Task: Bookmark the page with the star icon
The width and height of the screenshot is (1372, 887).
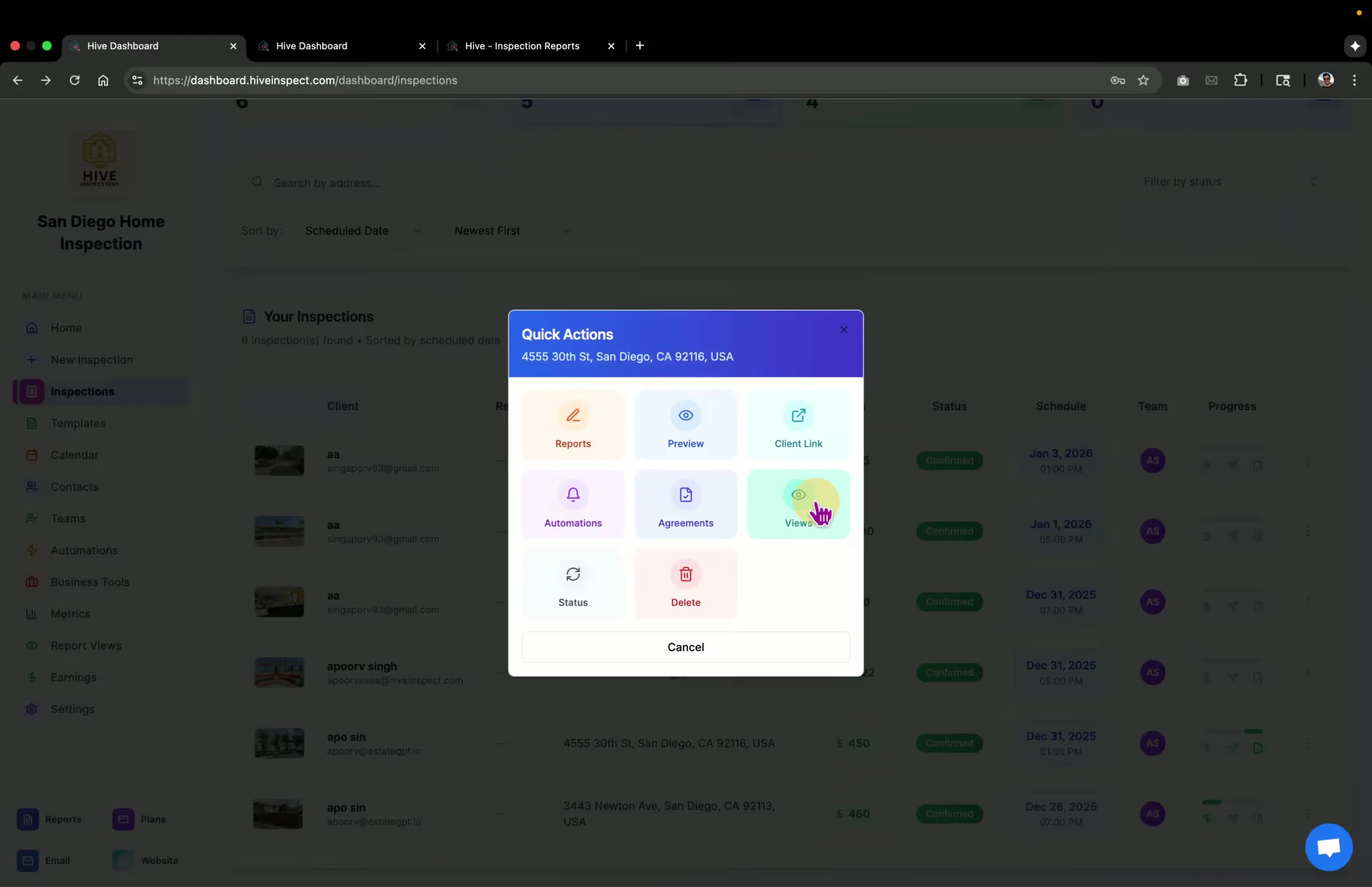Action: [x=1143, y=81]
